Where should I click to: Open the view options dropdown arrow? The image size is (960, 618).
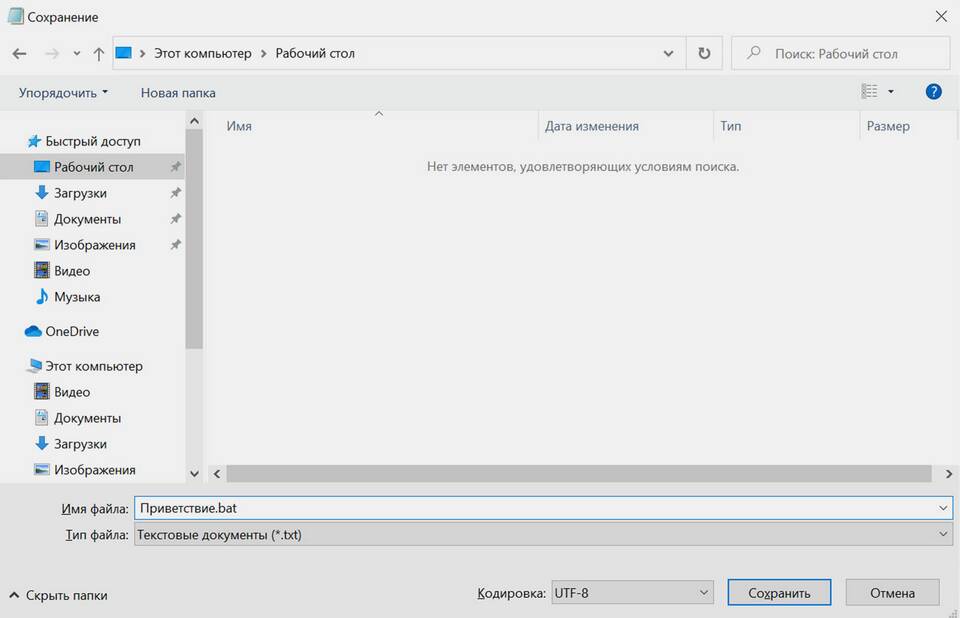pos(891,92)
